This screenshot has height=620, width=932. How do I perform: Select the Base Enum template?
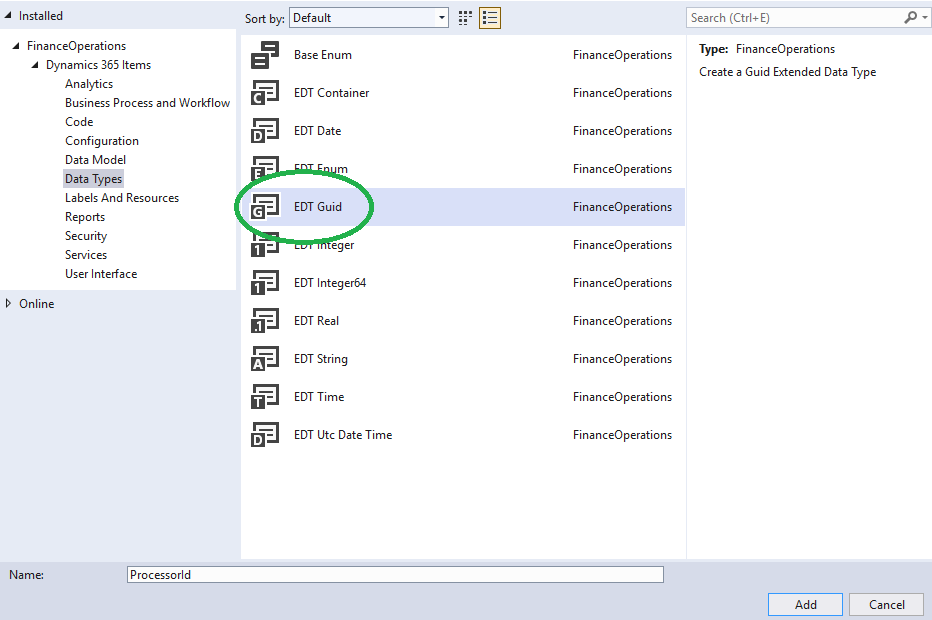coord(463,55)
